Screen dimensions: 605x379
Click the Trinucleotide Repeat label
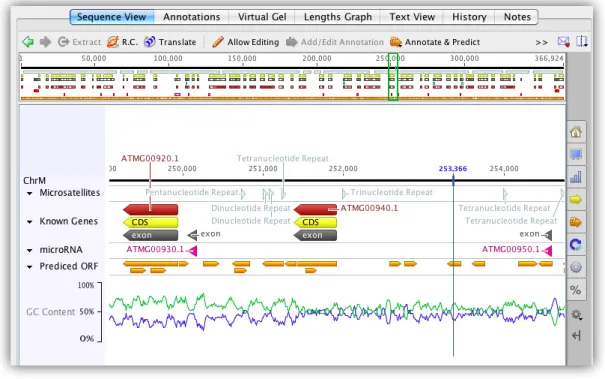coord(391,192)
